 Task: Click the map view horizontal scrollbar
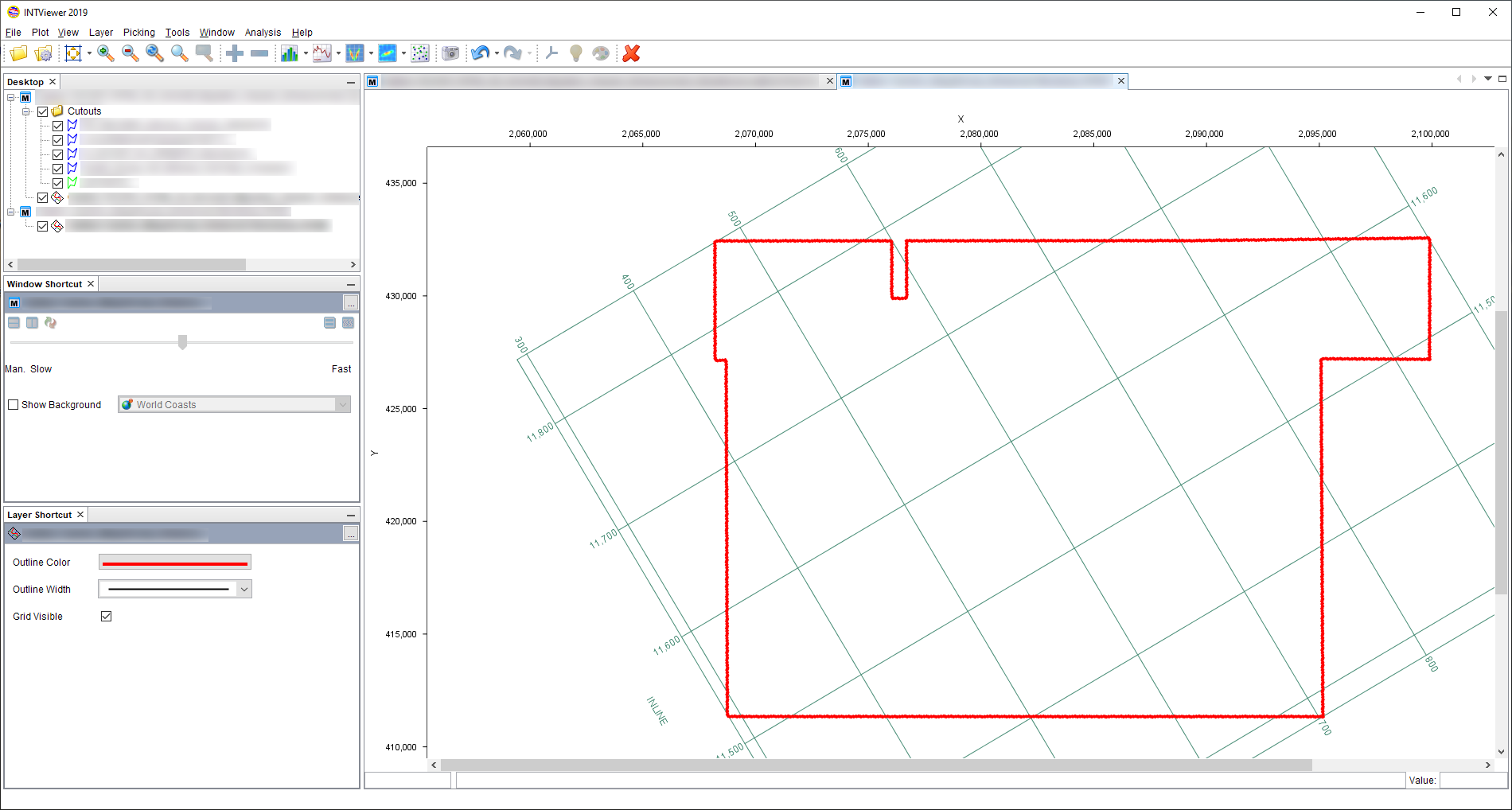click(875, 765)
